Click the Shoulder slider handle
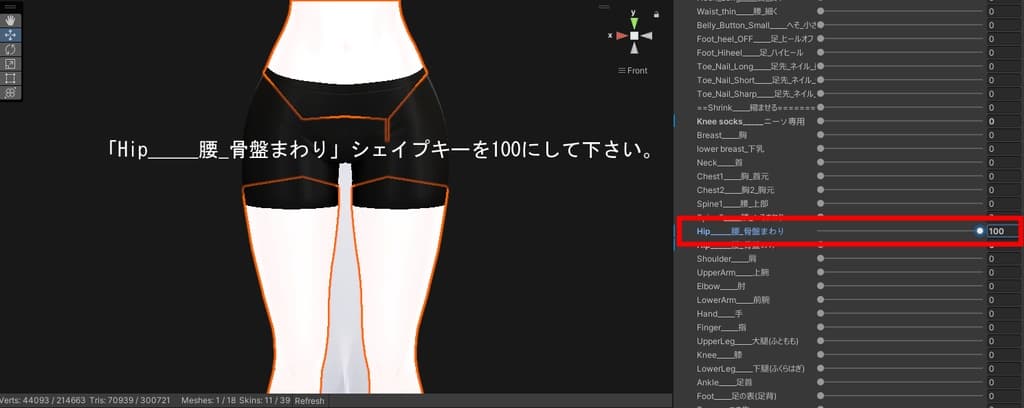This screenshot has height=408, width=1024. [821, 259]
